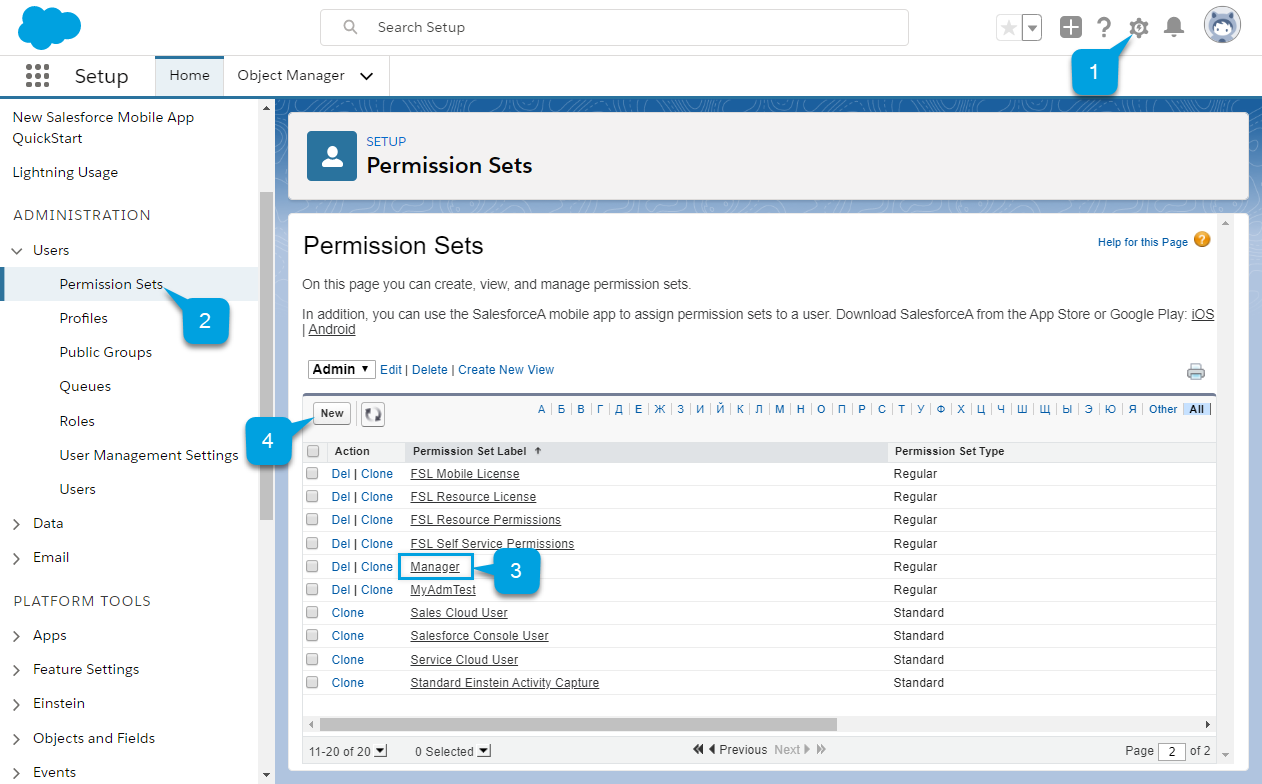Click the printable view printer icon

tap(1195, 372)
